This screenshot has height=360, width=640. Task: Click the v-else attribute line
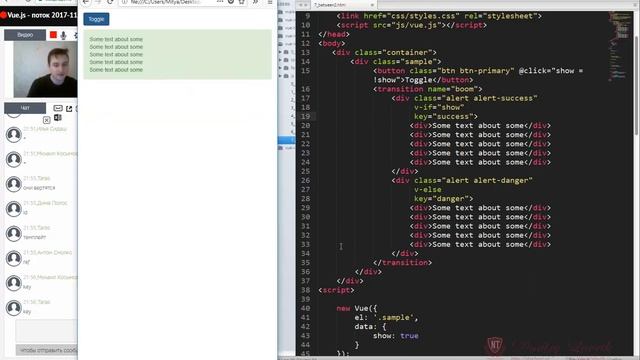click(x=428, y=190)
